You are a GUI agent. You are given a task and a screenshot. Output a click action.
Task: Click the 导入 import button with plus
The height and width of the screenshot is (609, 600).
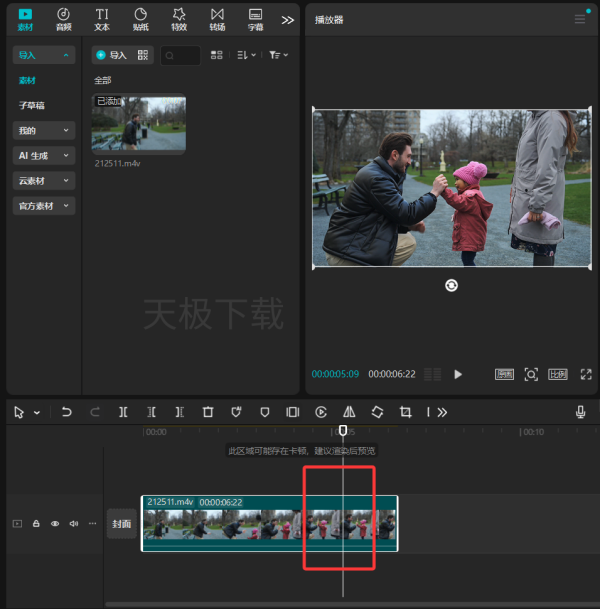pos(112,55)
